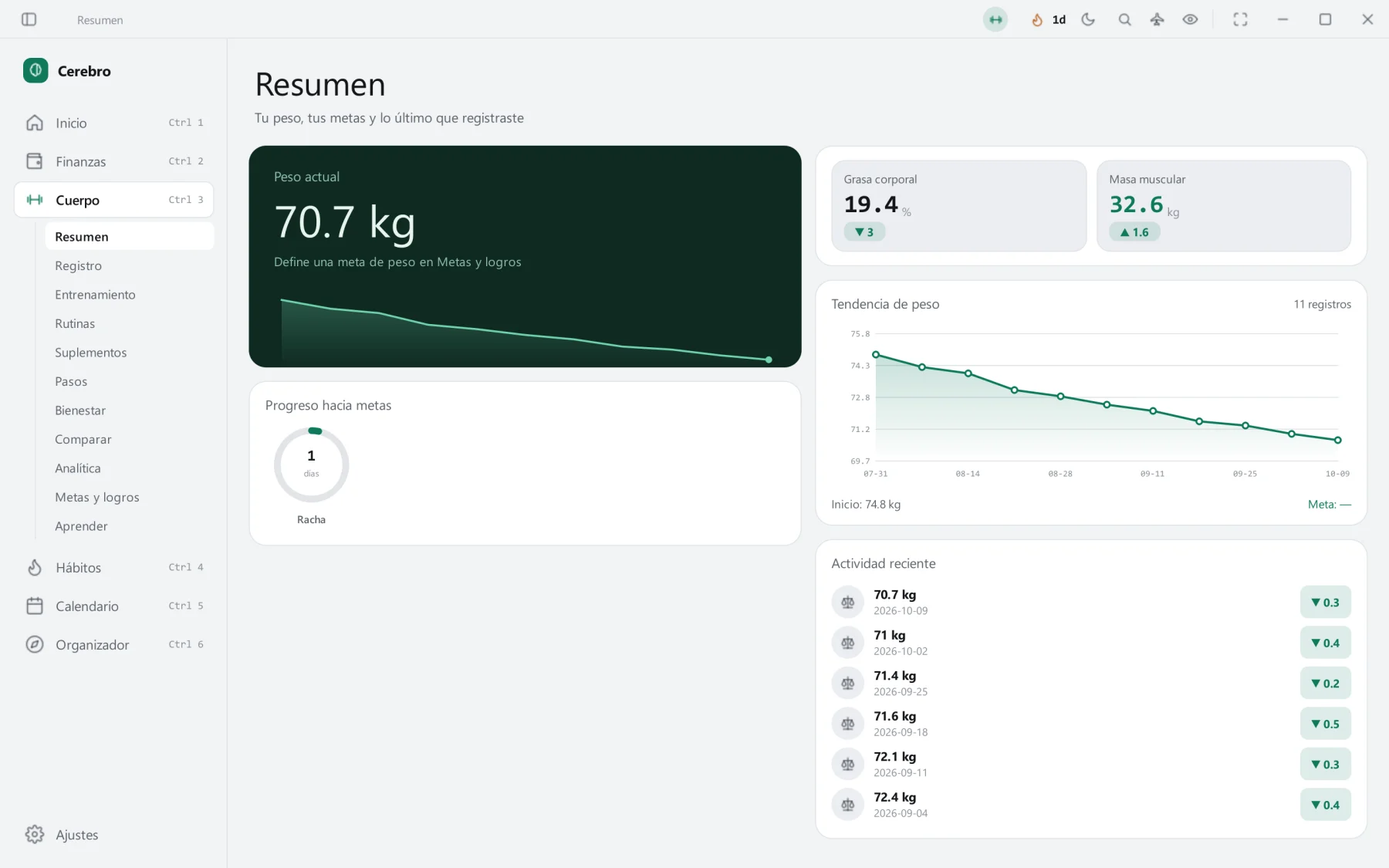
Task: Click the Hábitos flame icon
Action: 35,567
